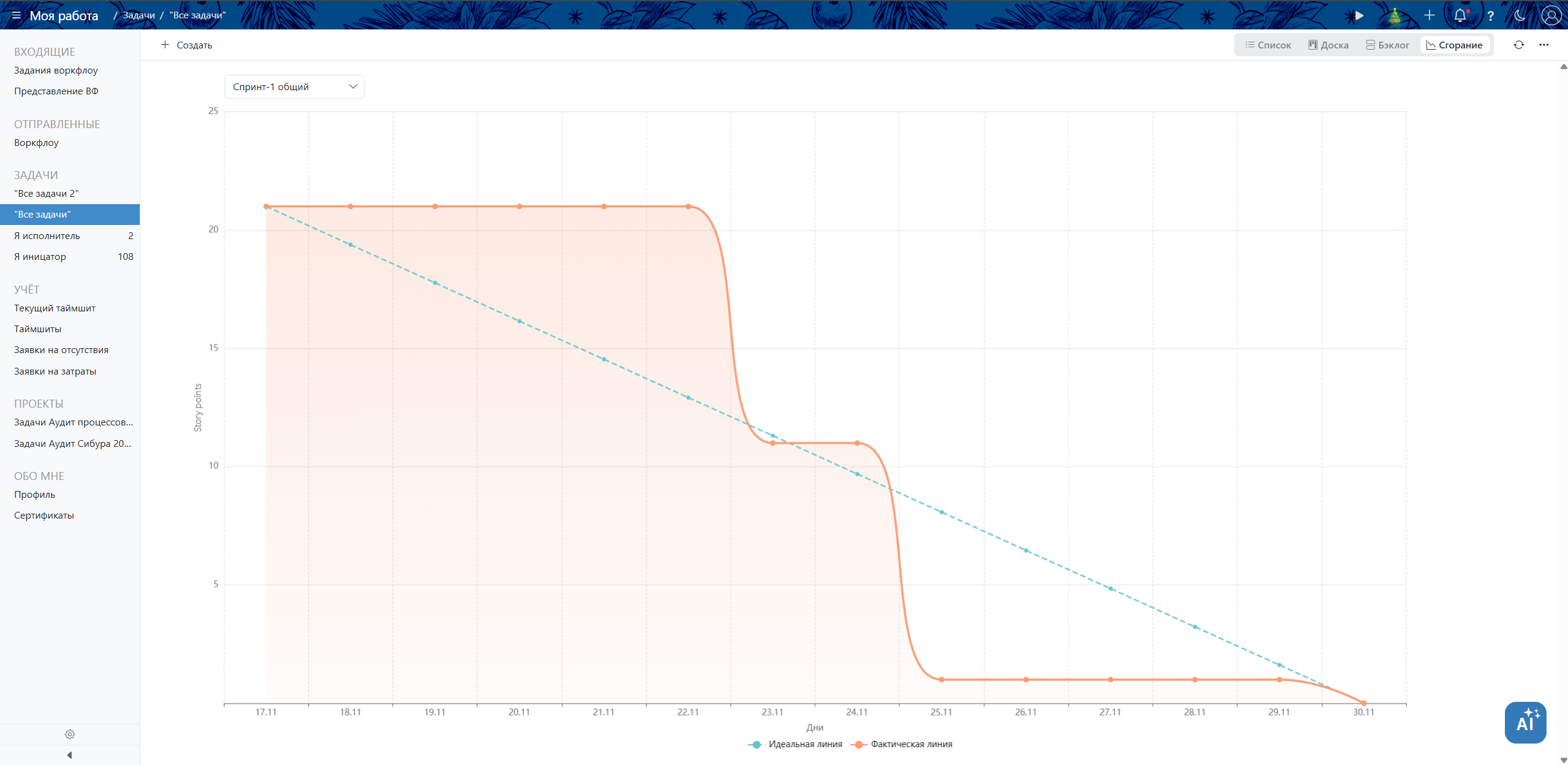Open sidebar settings gear
Image resolution: width=1568 pixels, height=765 pixels.
(x=70, y=734)
